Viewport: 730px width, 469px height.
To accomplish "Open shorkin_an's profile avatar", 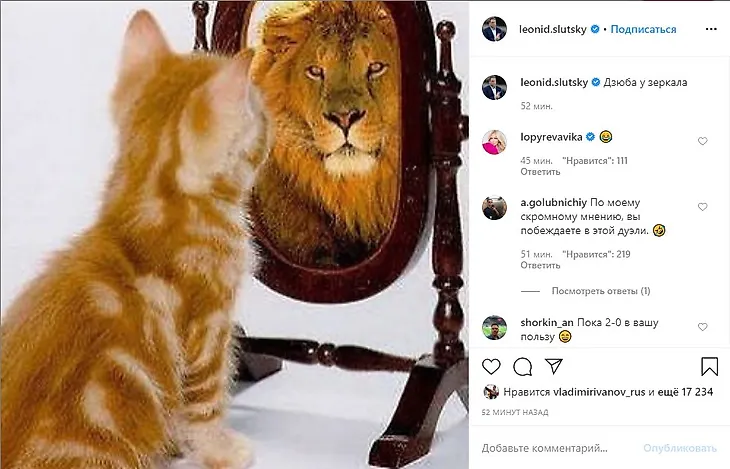I will [x=494, y=328].
